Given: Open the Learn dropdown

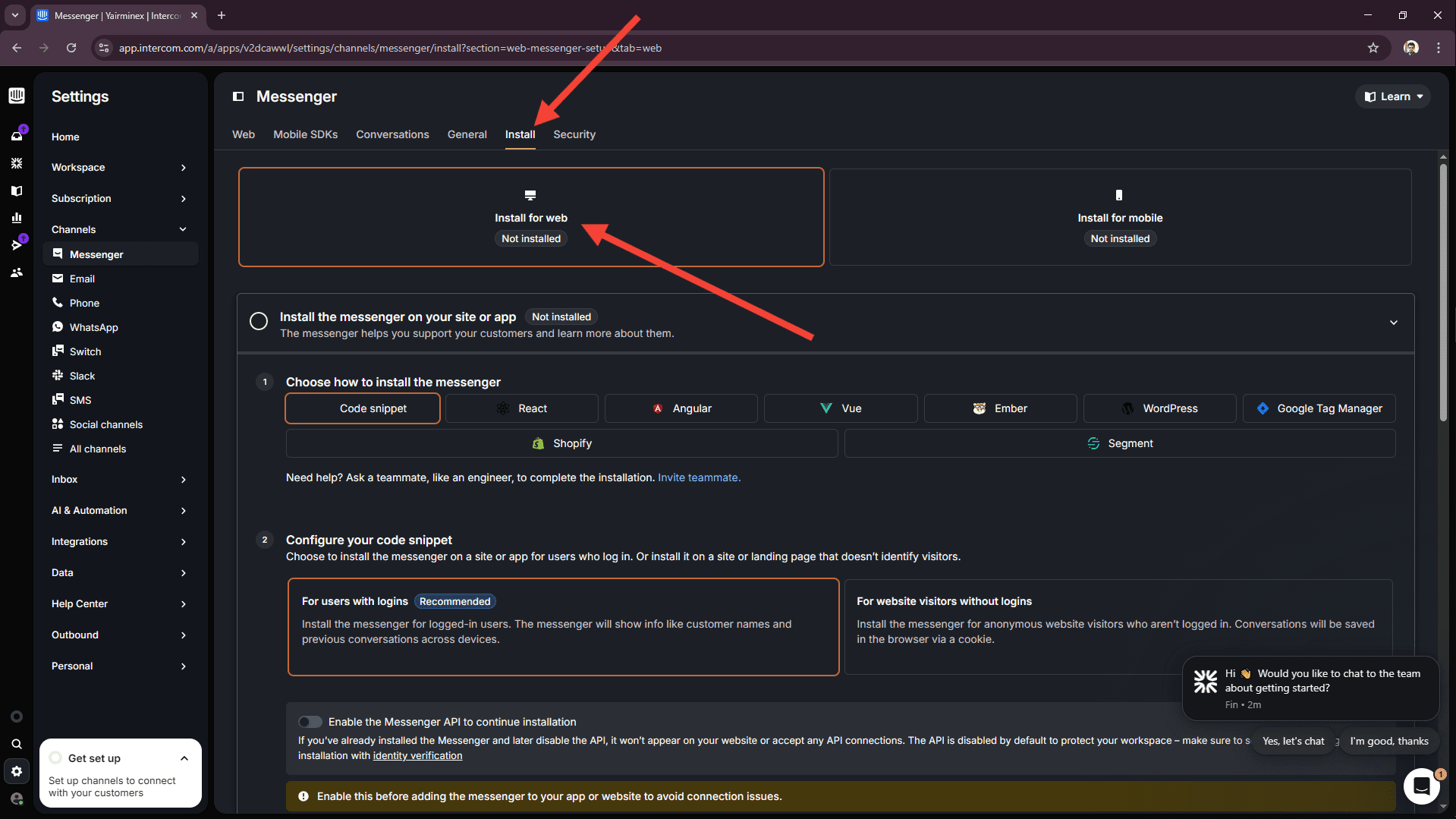Looking at the screenshot, I should point(1393,96).
